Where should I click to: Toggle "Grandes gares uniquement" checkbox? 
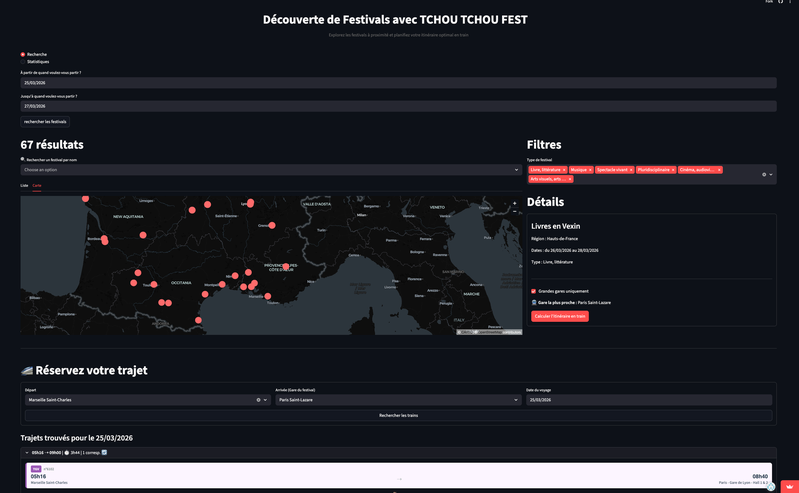(534, 291)
